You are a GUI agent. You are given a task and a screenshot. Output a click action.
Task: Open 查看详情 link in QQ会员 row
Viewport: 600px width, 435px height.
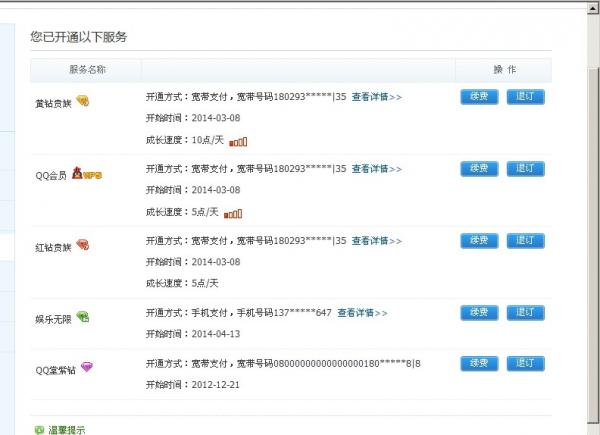click(377, 169)
